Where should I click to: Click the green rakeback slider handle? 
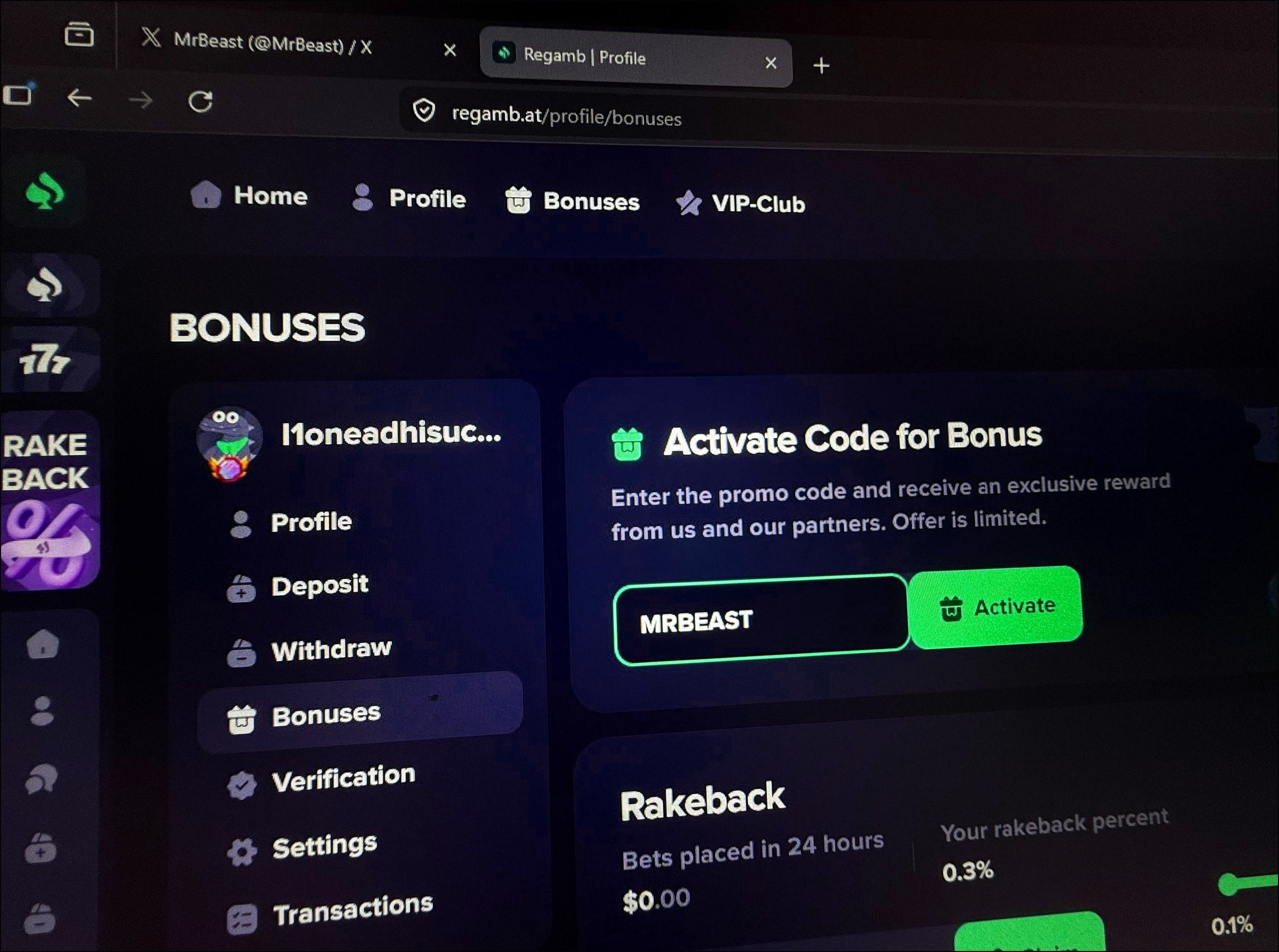click(1228, 884)
